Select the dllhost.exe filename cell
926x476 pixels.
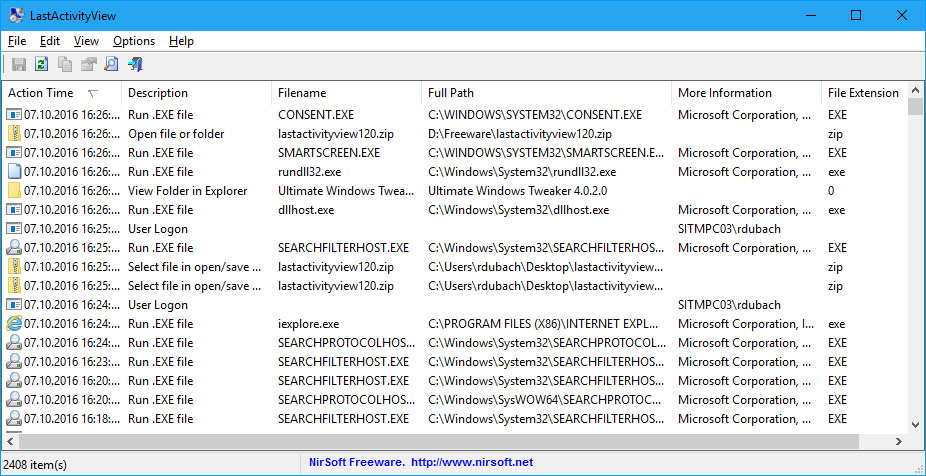[307, 210]
